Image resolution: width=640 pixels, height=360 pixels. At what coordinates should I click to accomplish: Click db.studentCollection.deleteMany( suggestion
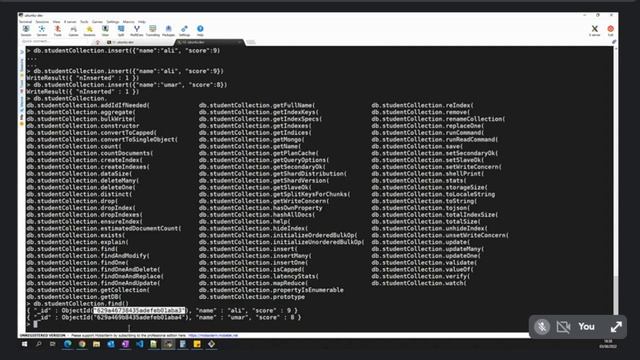click(x=83, y=180)
